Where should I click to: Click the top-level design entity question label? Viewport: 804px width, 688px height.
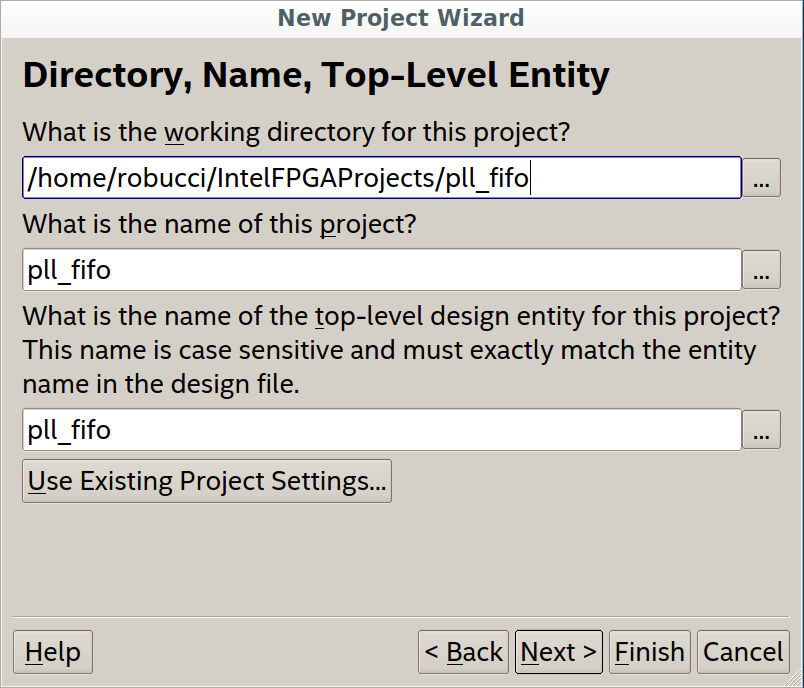click(x=400, y=317)
